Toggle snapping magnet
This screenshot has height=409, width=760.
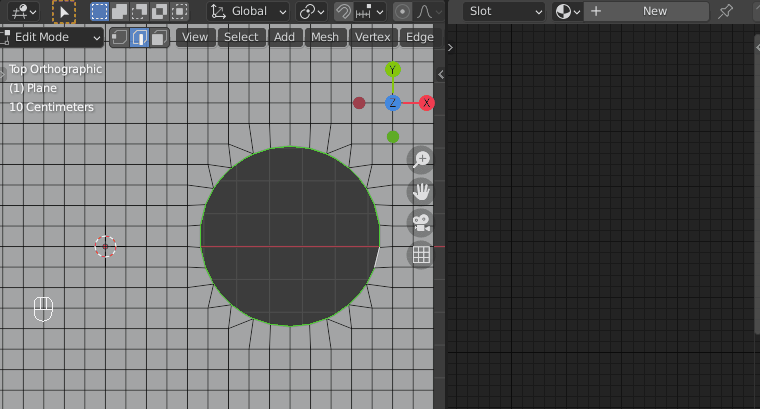pos(343,11)
